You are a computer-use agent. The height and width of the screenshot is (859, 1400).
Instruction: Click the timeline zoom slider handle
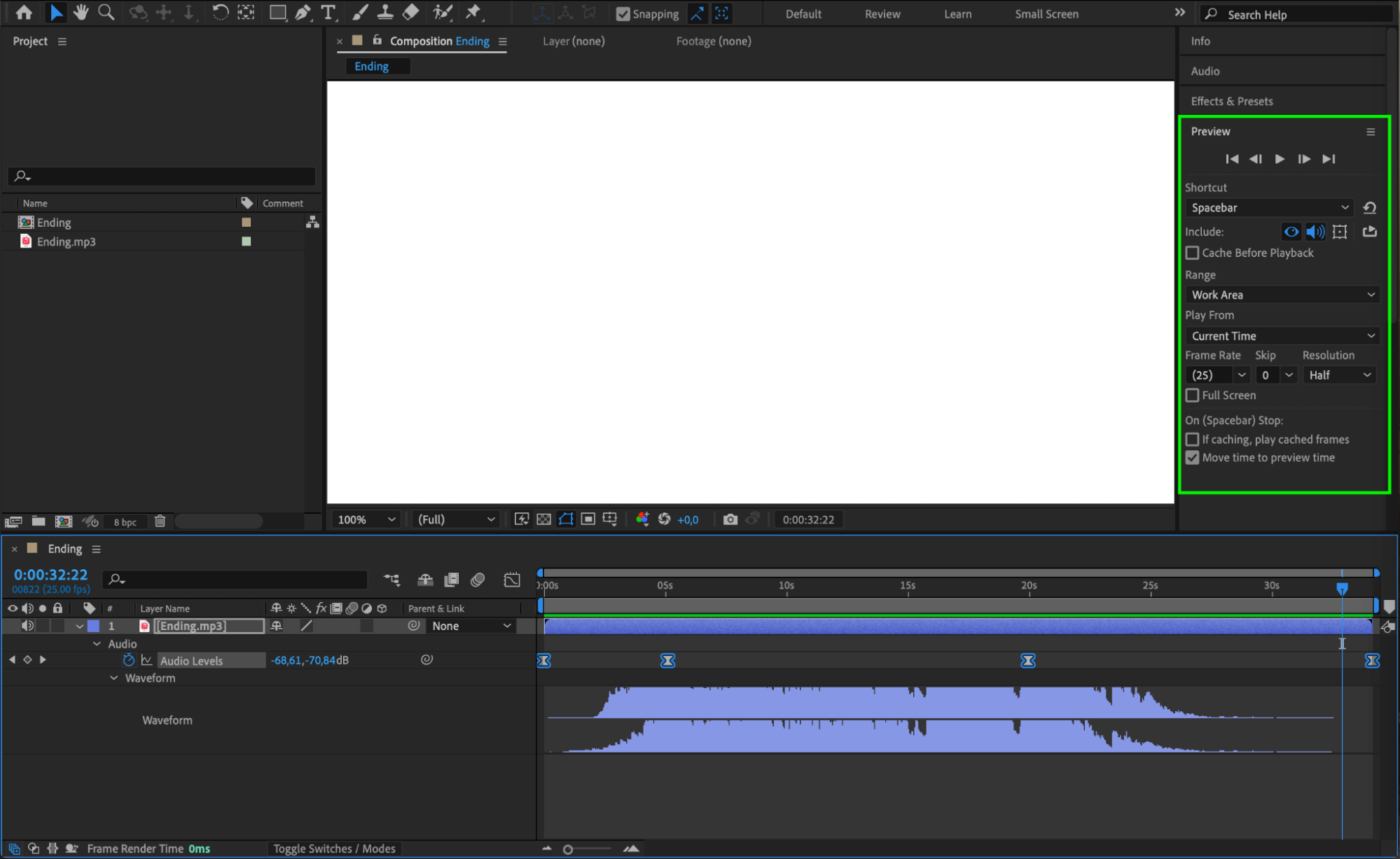(x=568, y=849)
